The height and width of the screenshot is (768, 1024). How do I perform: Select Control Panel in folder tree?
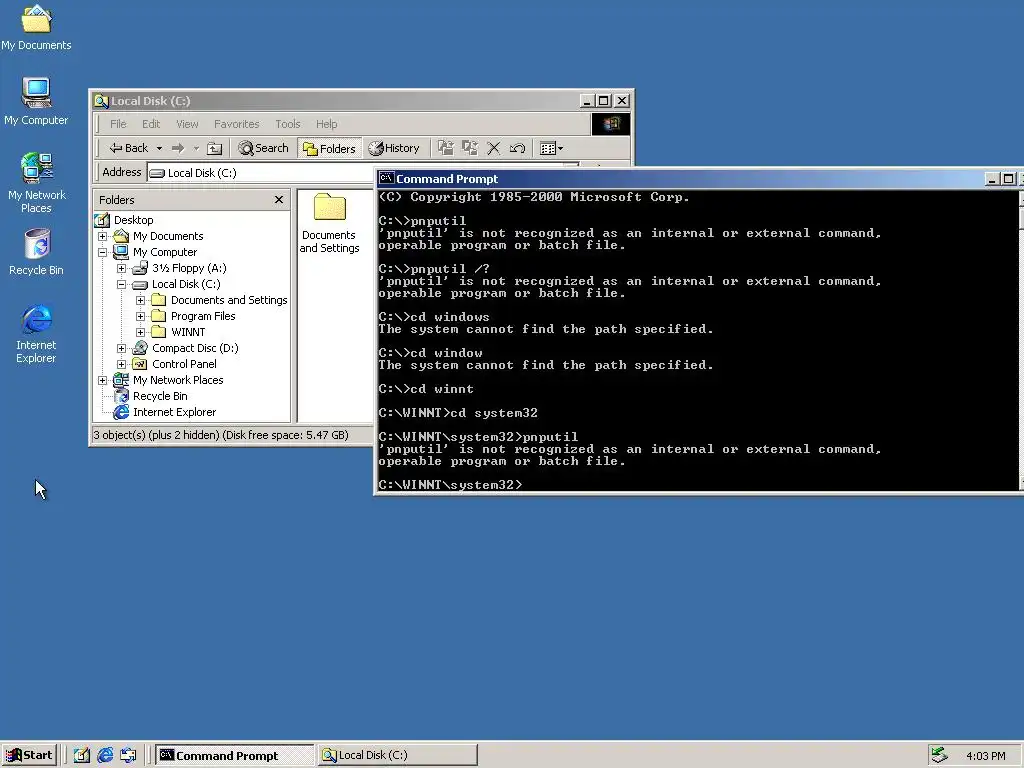pyautogui.click(x=184, y=364)
